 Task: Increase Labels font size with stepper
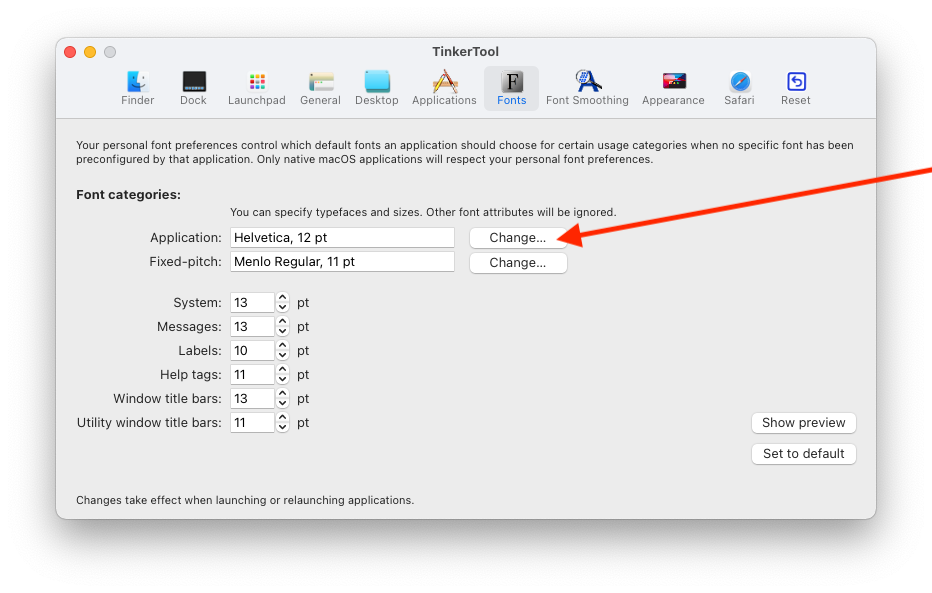point(282,346)
